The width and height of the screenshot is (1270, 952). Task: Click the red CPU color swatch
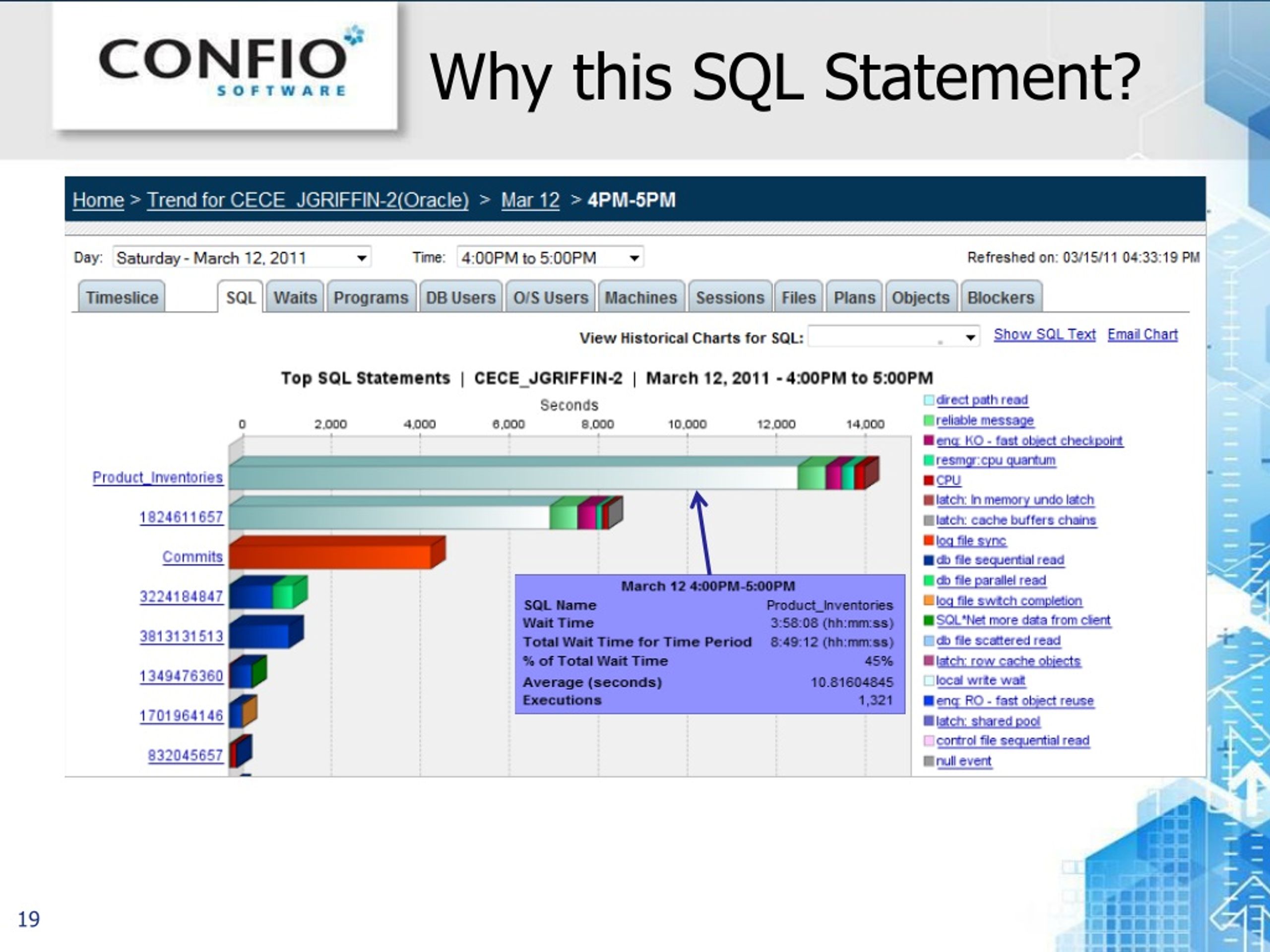pyautogui.click(x=928, y=480)
